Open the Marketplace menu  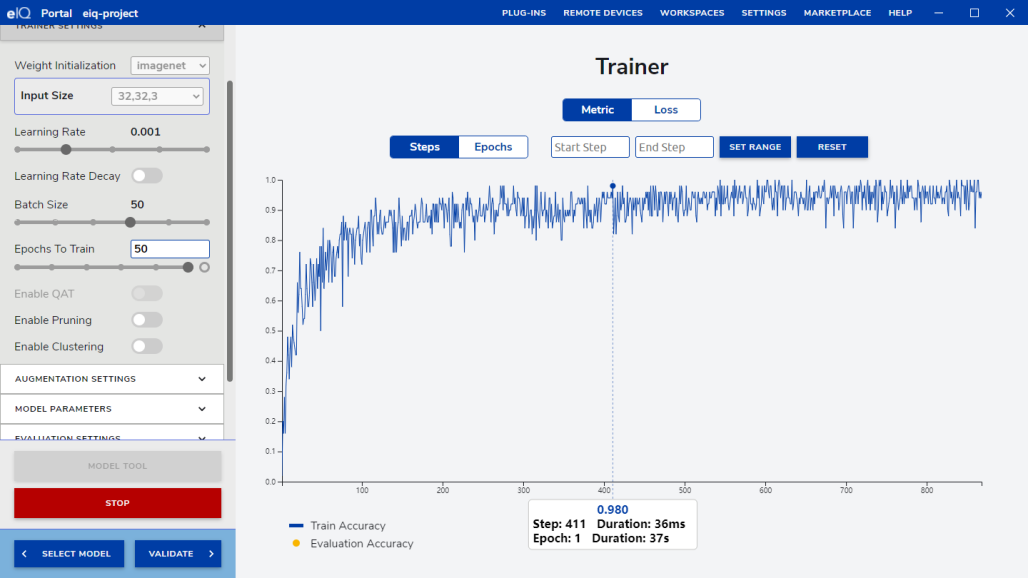[837, 13]
